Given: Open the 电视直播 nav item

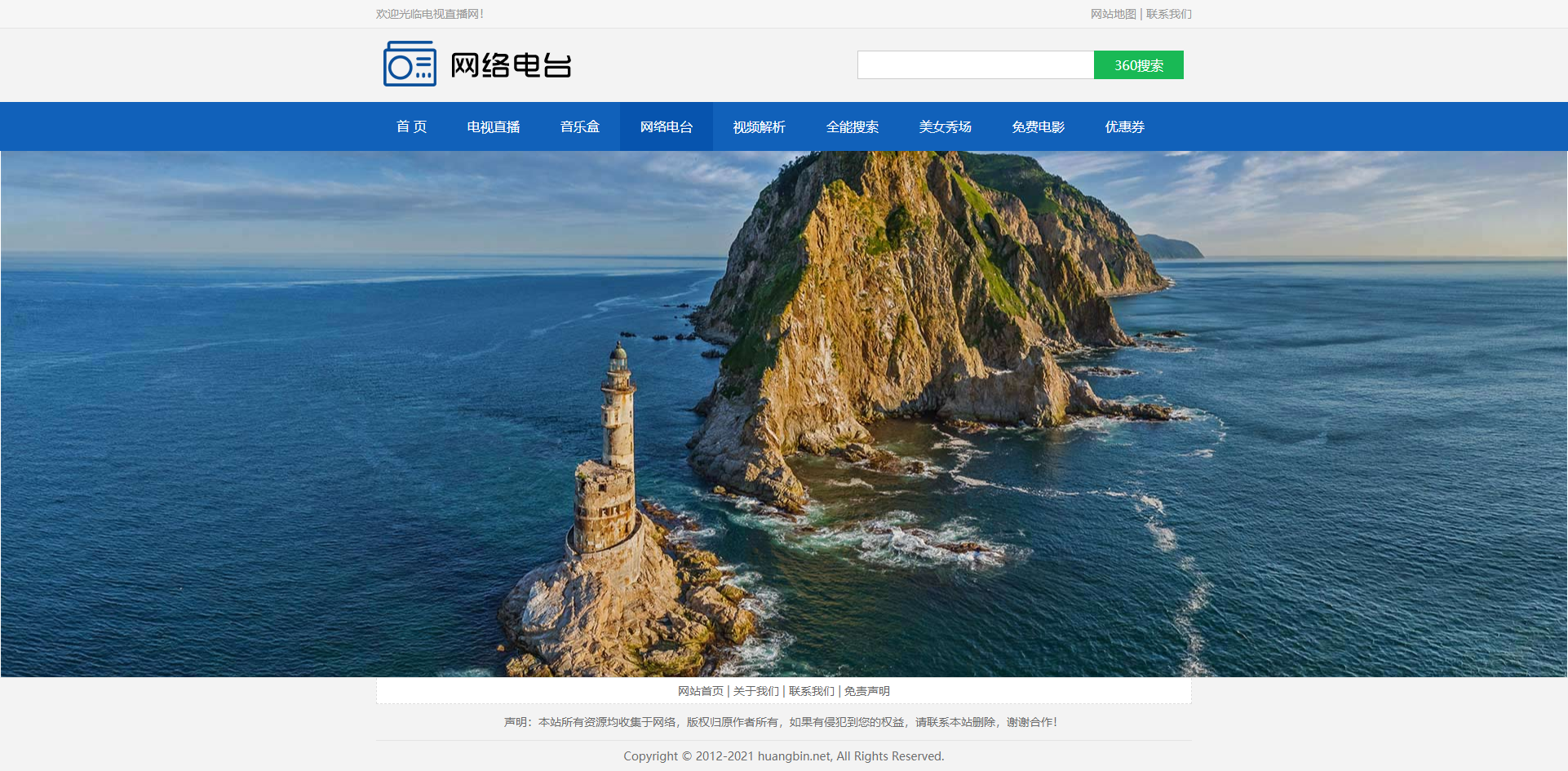Looking at the screenshot, I should tap(494, 126).
